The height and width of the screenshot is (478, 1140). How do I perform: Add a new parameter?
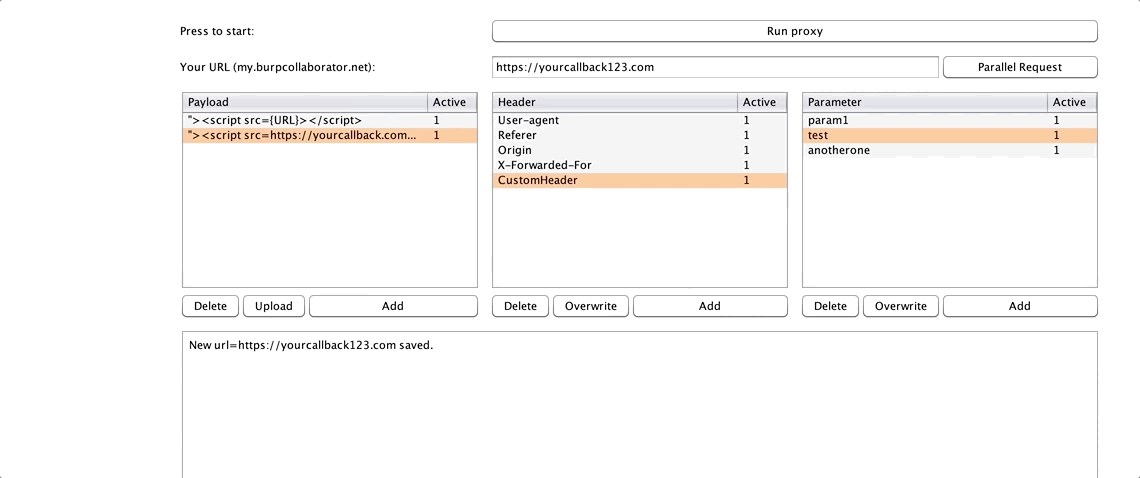(1020, 306)
